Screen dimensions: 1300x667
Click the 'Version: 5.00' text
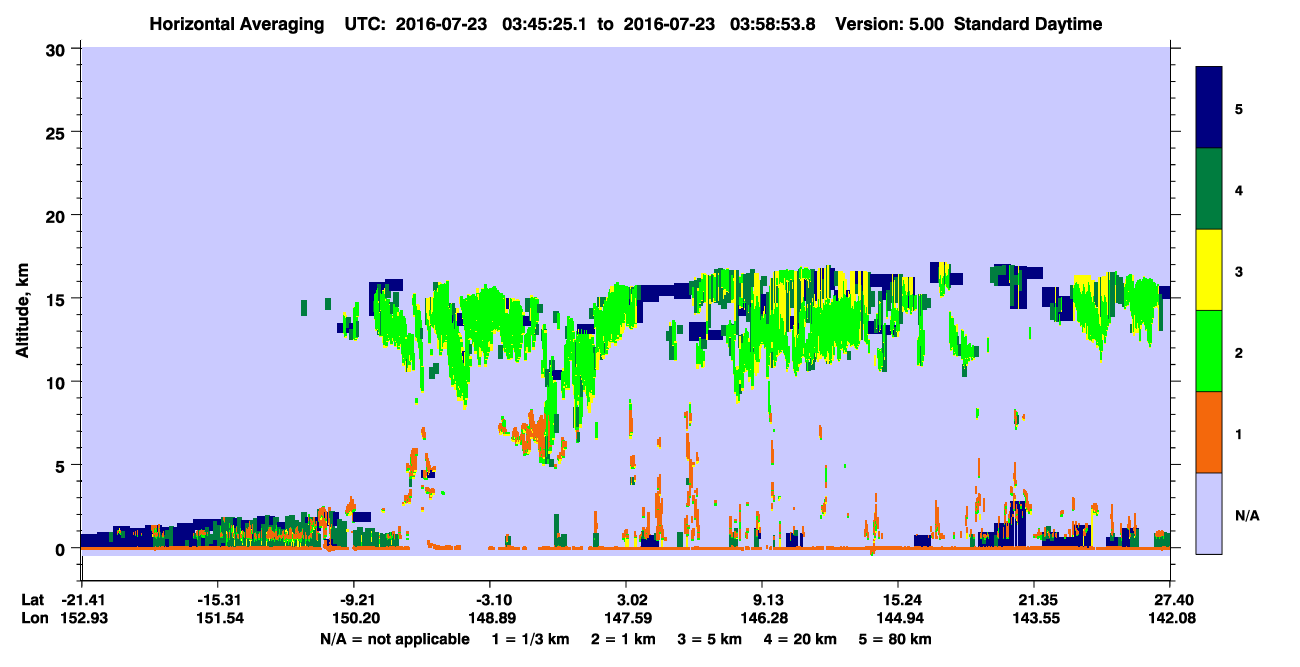[891, 24]
